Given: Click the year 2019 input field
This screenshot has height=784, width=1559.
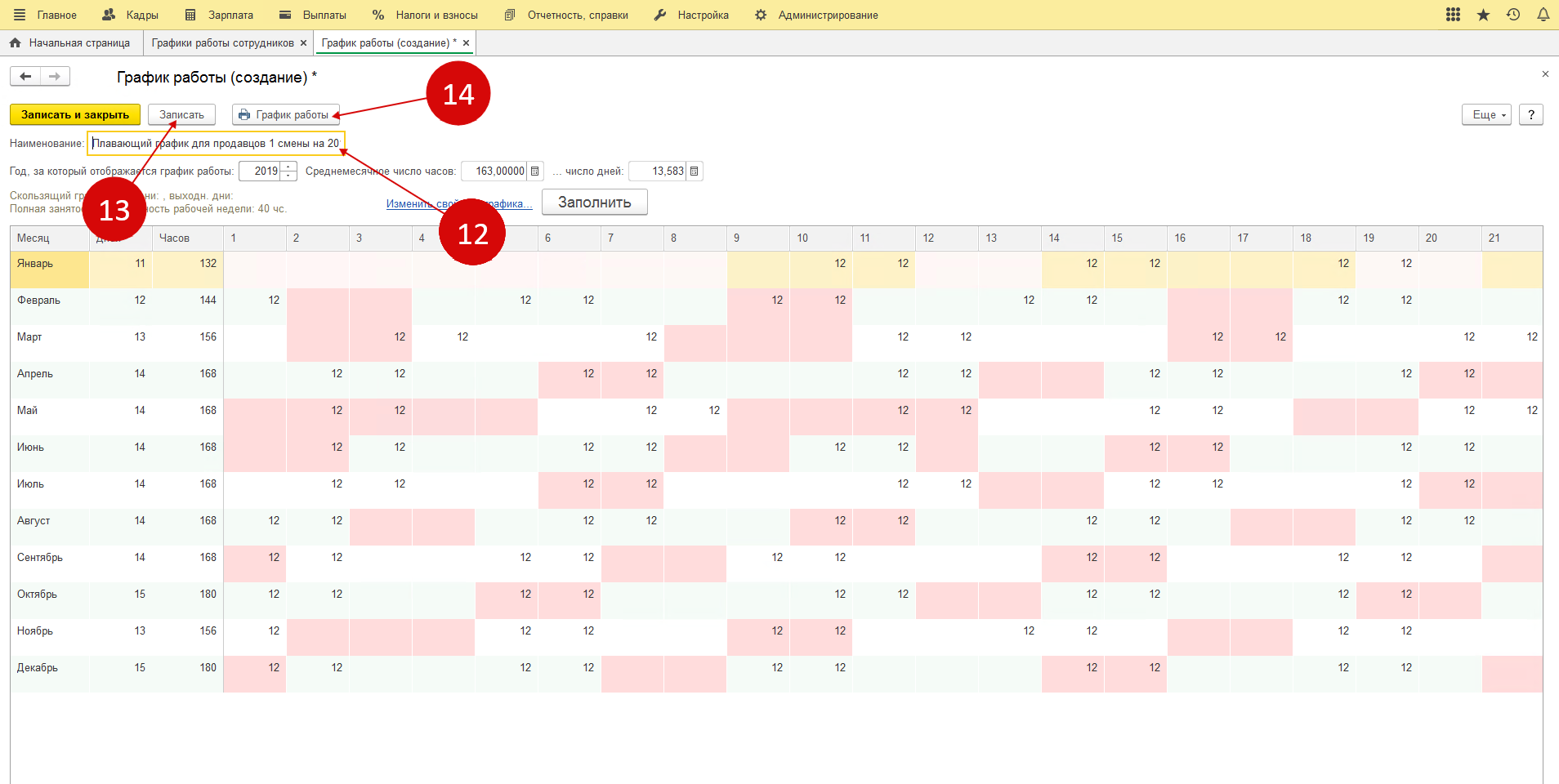Looking at the screenshot, I should point(260,171).
